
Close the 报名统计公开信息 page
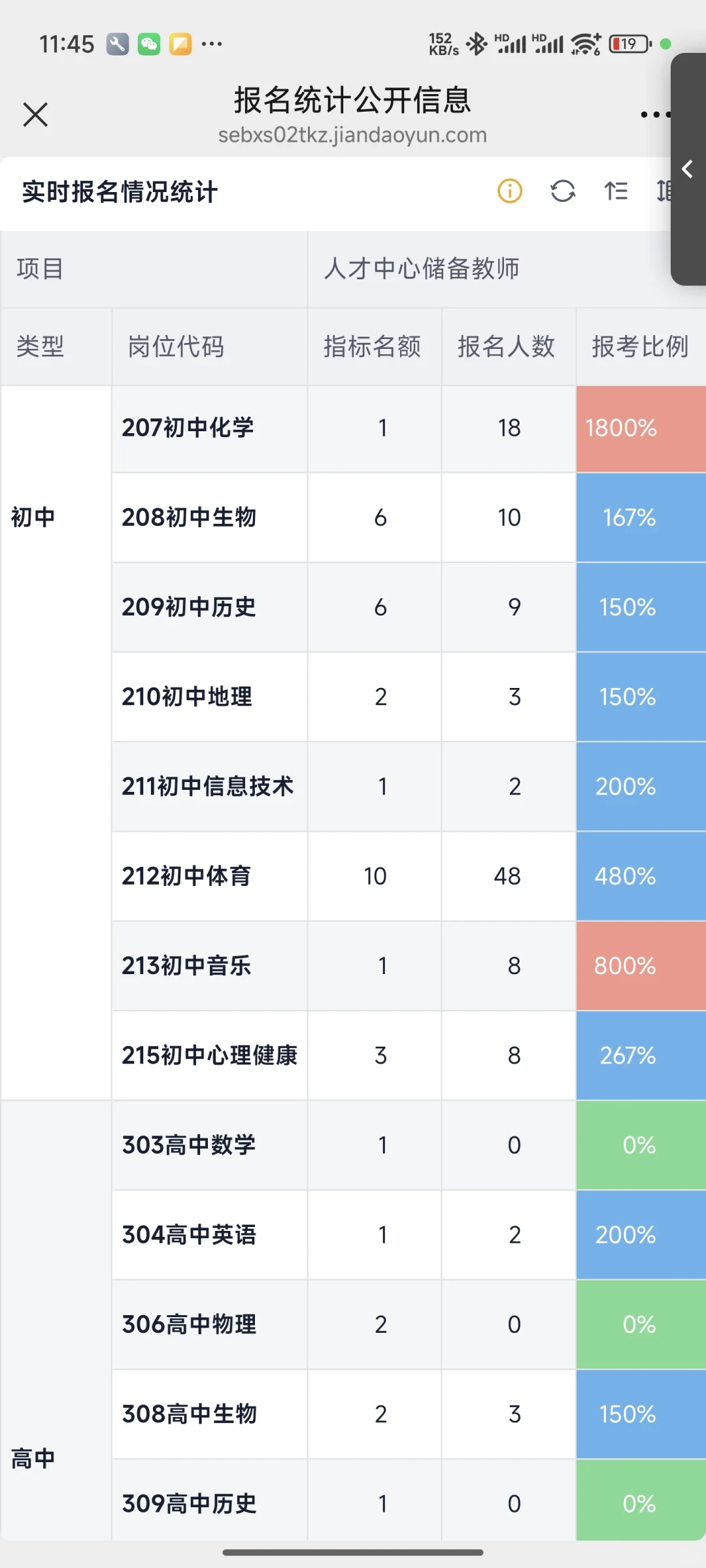(x=35, y=114)
